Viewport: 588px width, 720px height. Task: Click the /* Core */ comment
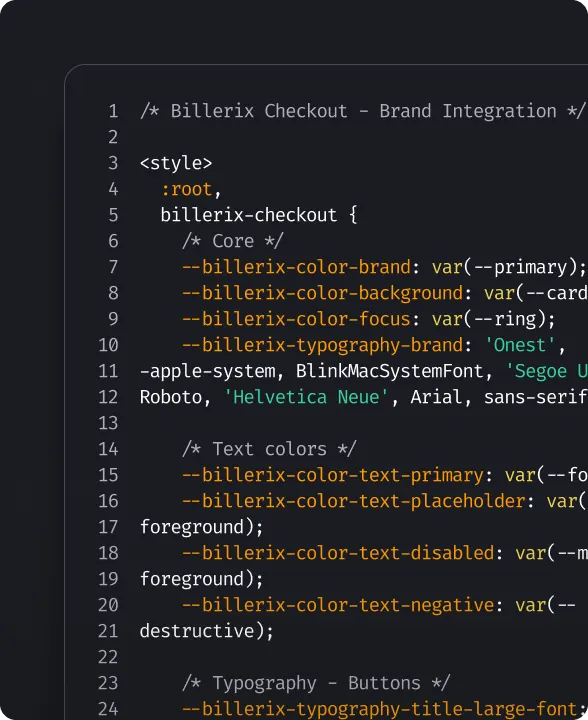point(233,241)
